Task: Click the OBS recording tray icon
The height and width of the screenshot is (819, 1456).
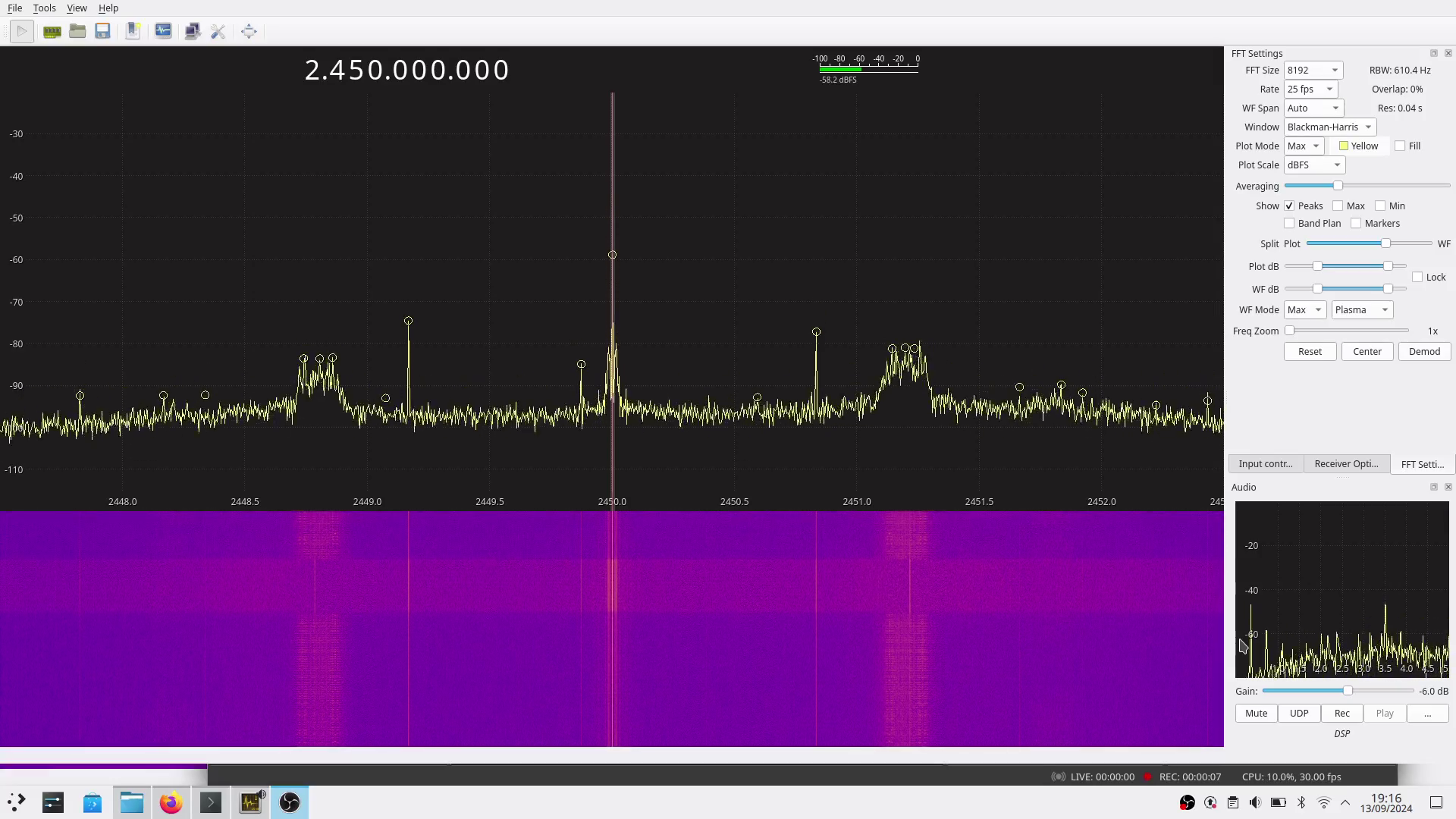Action: tap(1188, 802)
